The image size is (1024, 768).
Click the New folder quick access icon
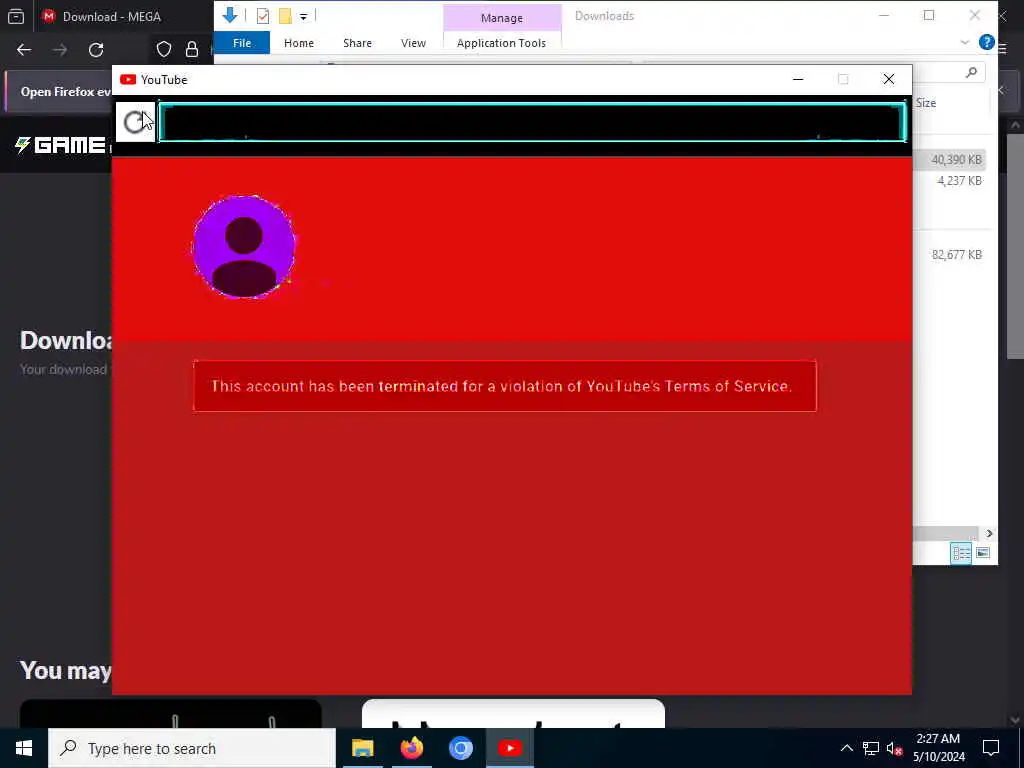(285, 16)
